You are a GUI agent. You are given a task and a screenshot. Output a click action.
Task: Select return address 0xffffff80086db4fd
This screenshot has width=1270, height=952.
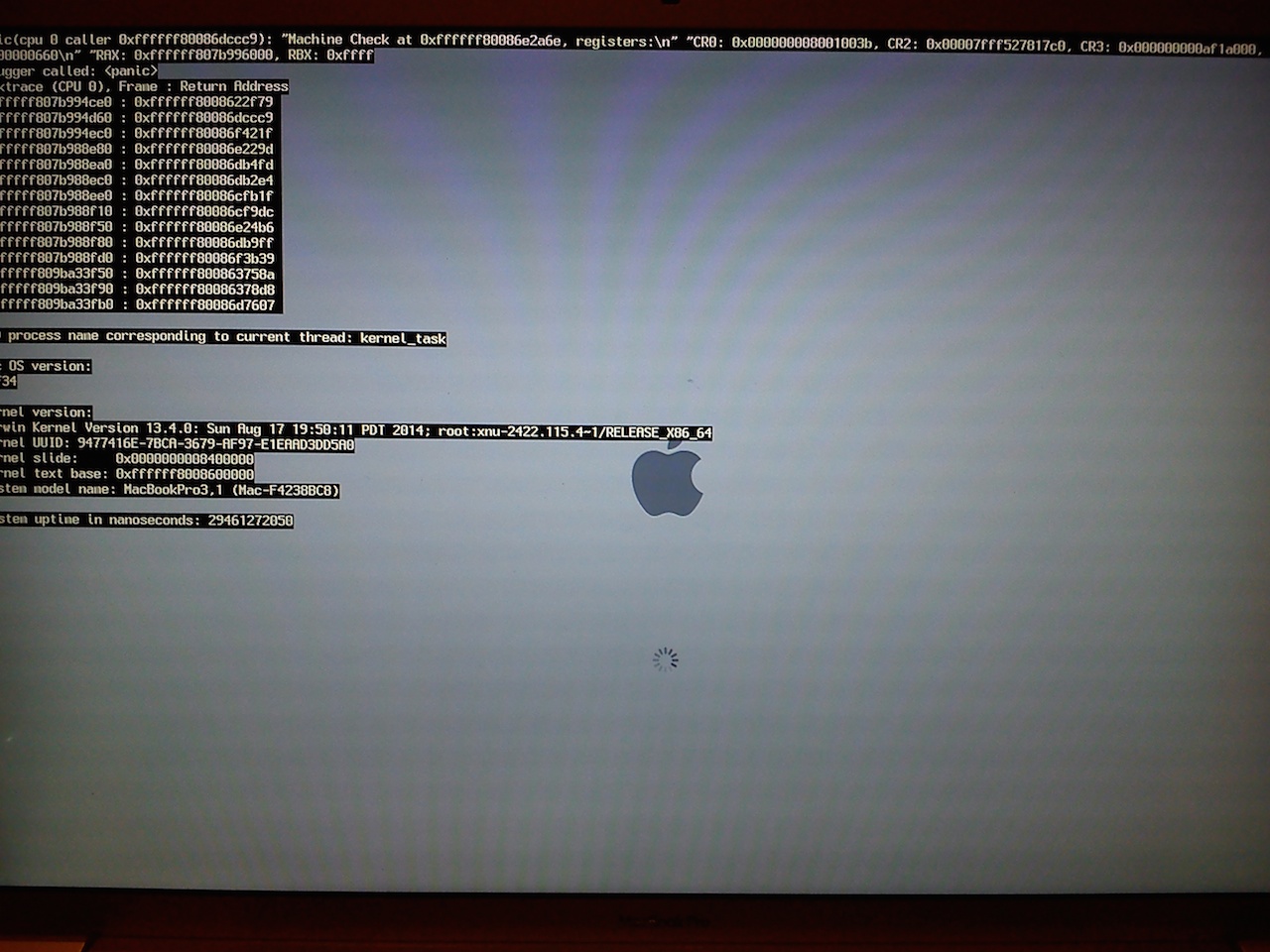click(x=203, y=166)
